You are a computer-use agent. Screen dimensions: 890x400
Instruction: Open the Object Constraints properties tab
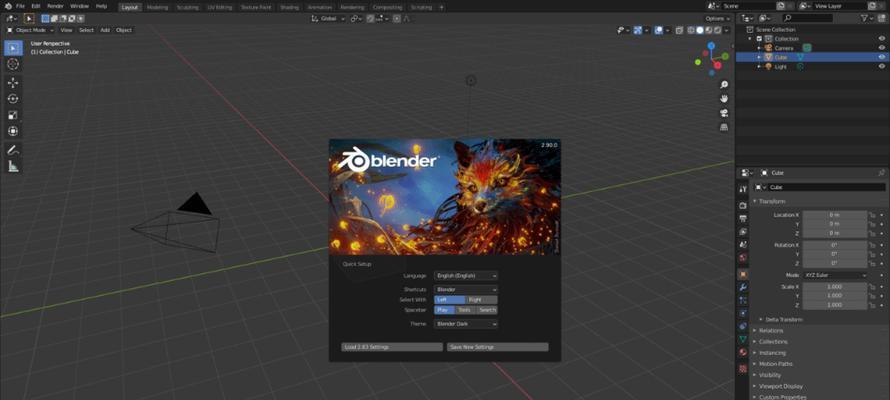click(743, 326)
